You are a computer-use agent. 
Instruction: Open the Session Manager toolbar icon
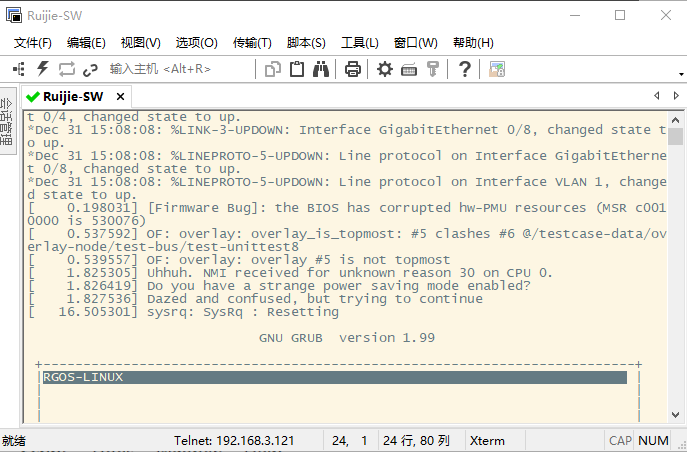pyautogui.click(x=18, y=69)
